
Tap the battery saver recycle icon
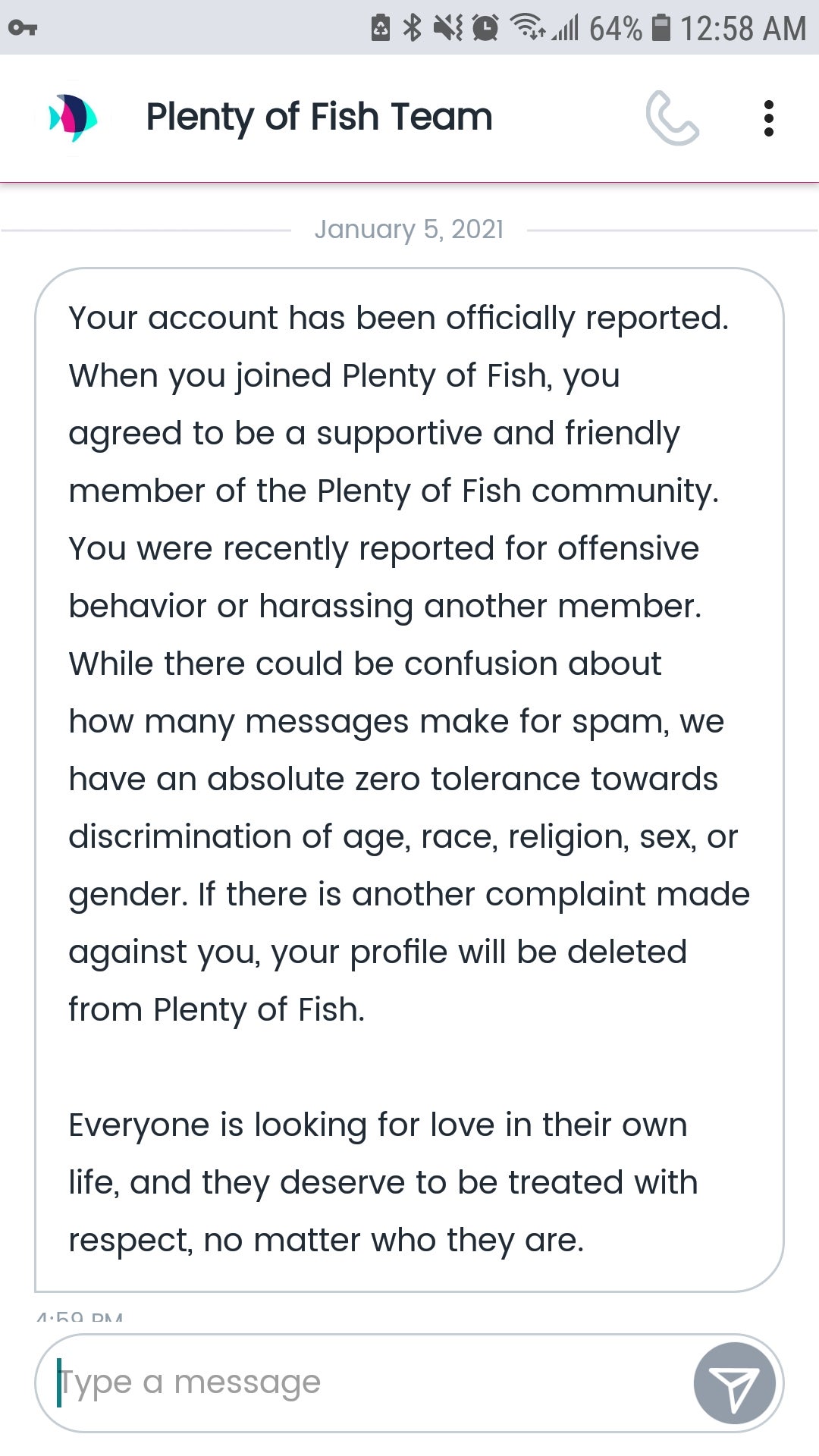click(380, 28)
